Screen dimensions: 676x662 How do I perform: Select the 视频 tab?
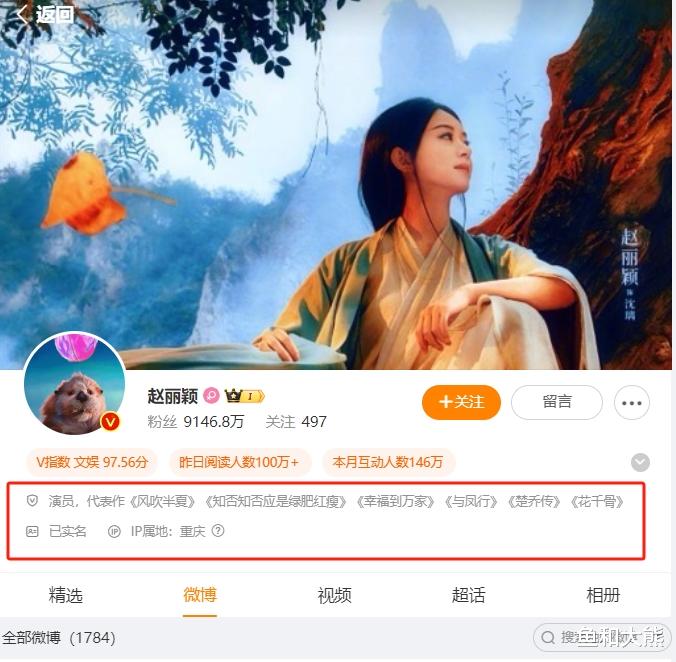(x=334, y=595)
